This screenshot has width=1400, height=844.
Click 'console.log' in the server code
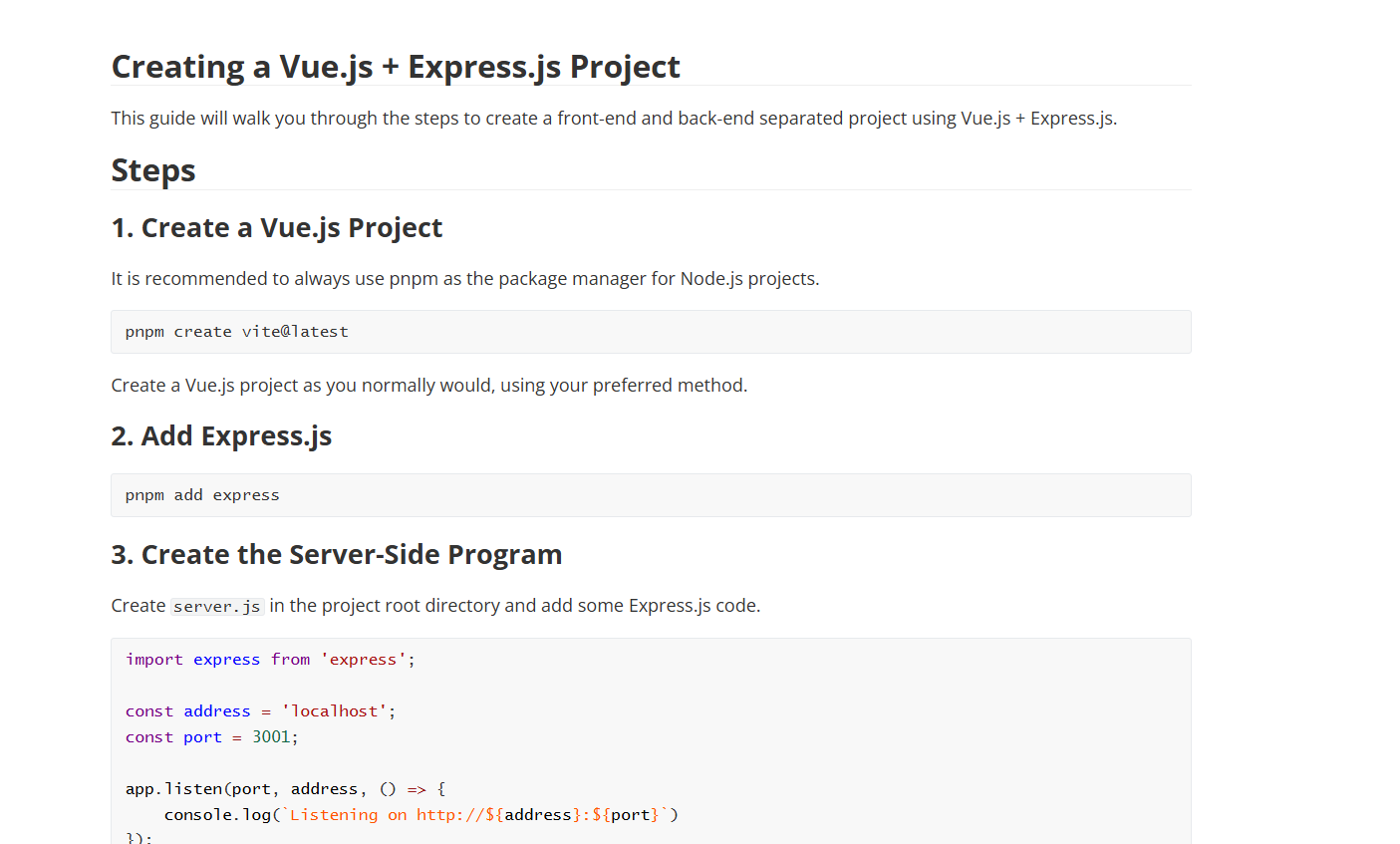tap(217, 815)
